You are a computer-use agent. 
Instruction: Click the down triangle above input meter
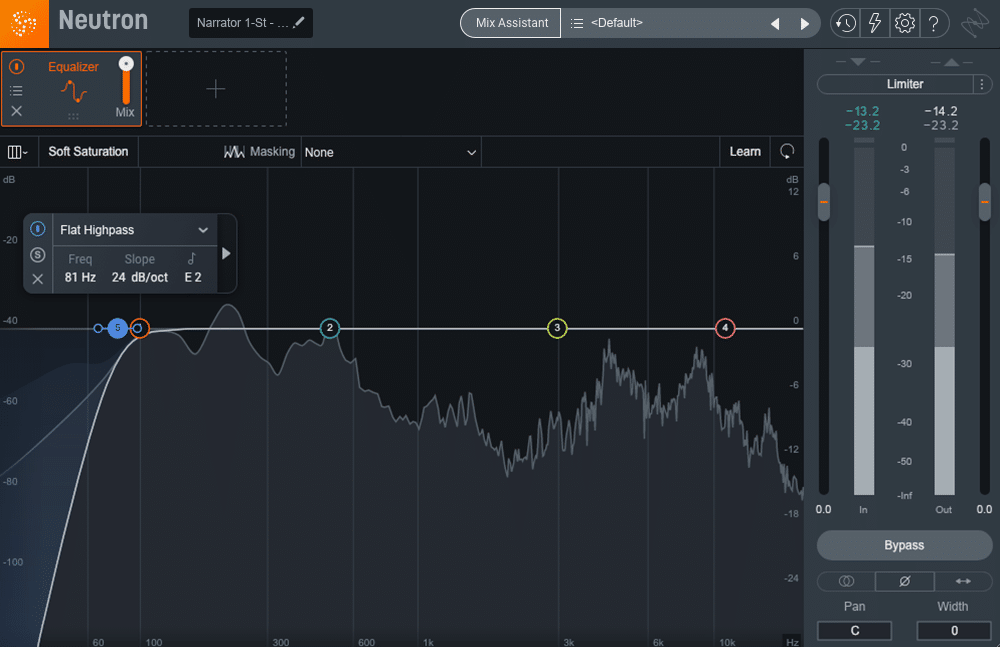pos(858,62)
